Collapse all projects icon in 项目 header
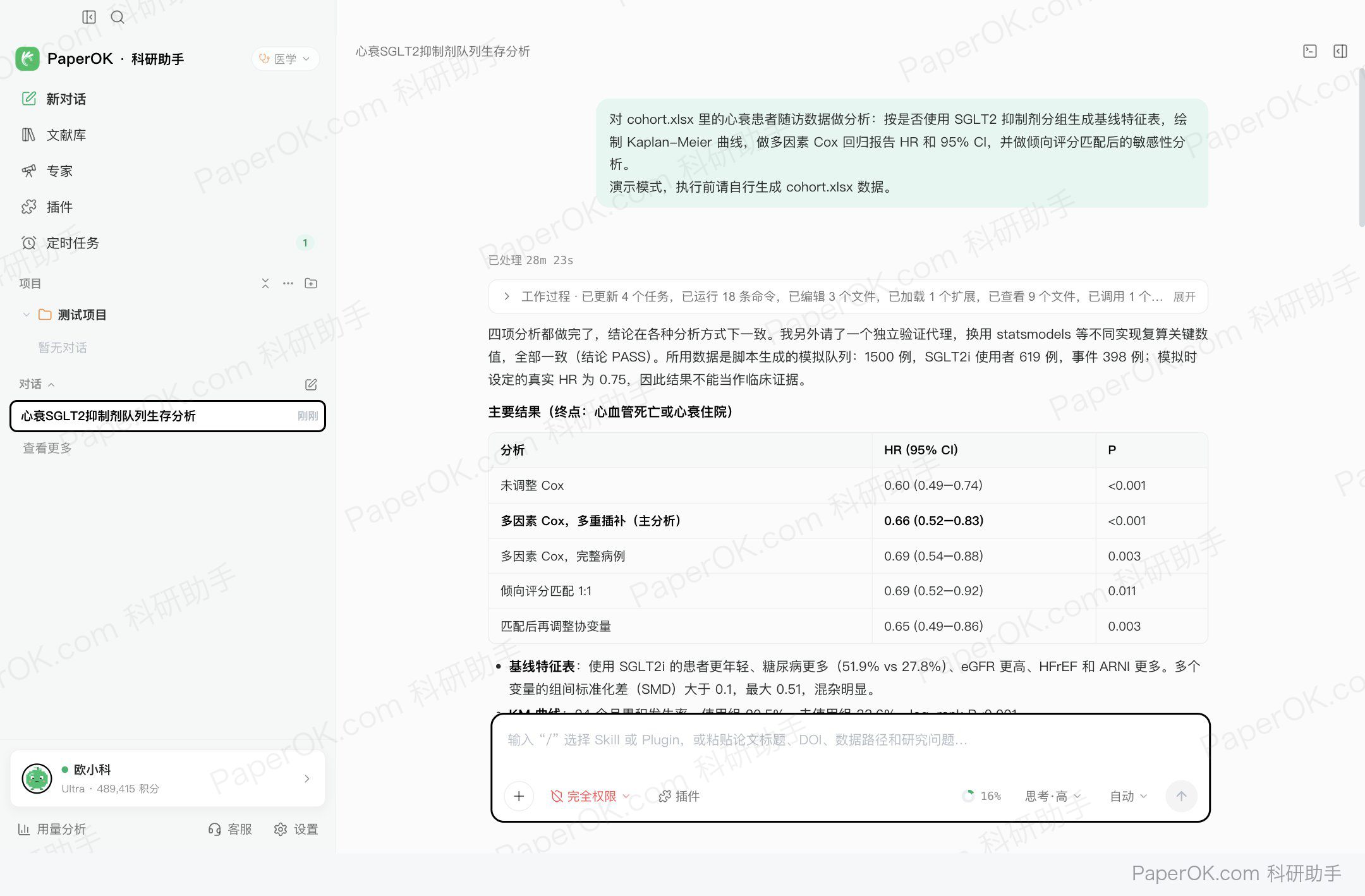 265,283
